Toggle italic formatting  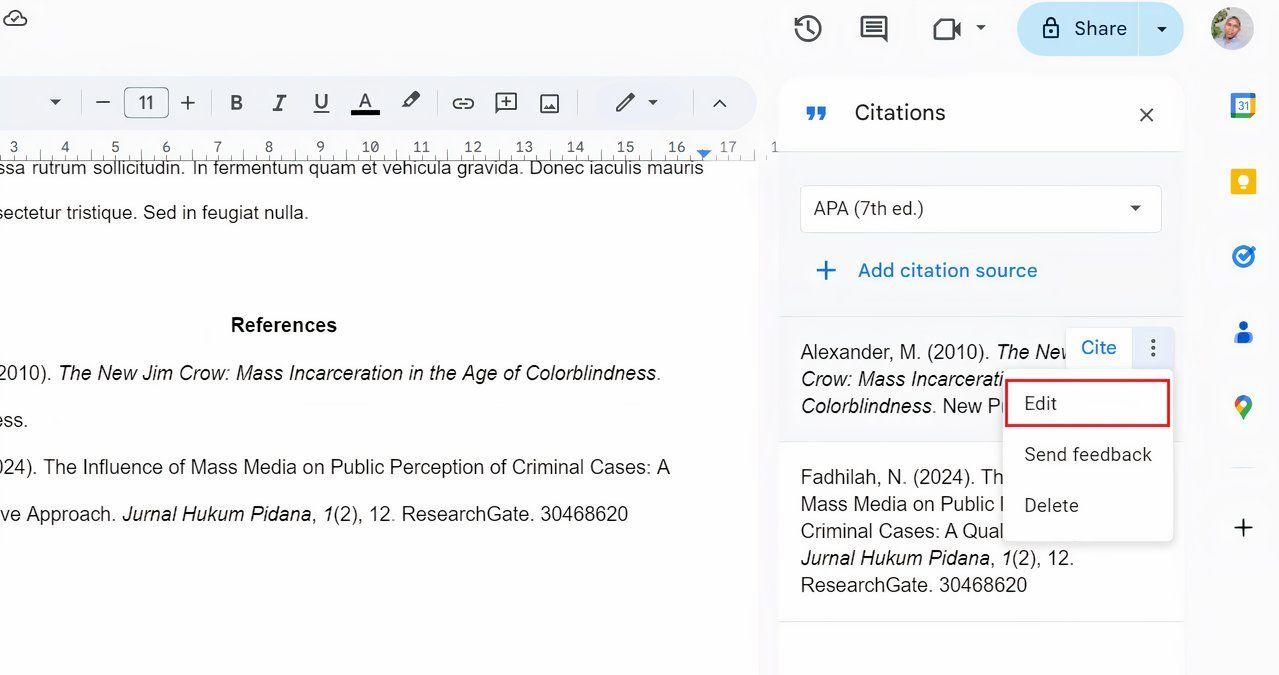(x=278, y=102)
